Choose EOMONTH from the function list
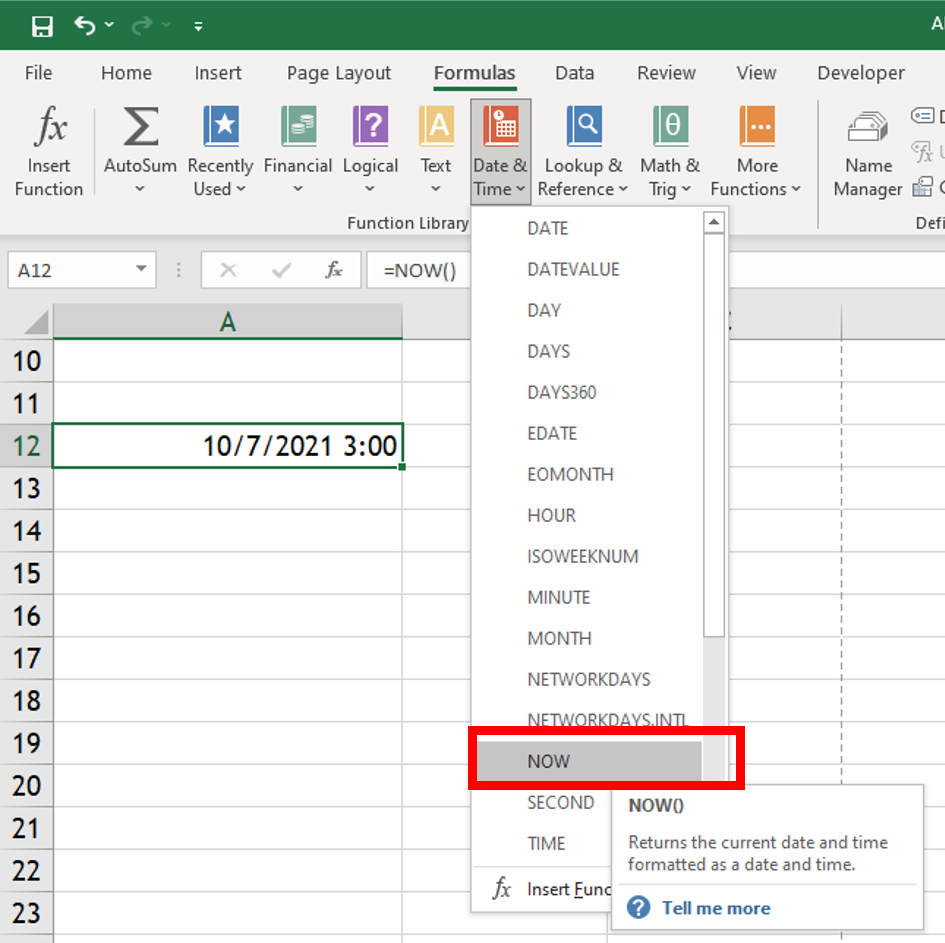The height and width of the screenshot is (943, 945). tap(587, 474)
